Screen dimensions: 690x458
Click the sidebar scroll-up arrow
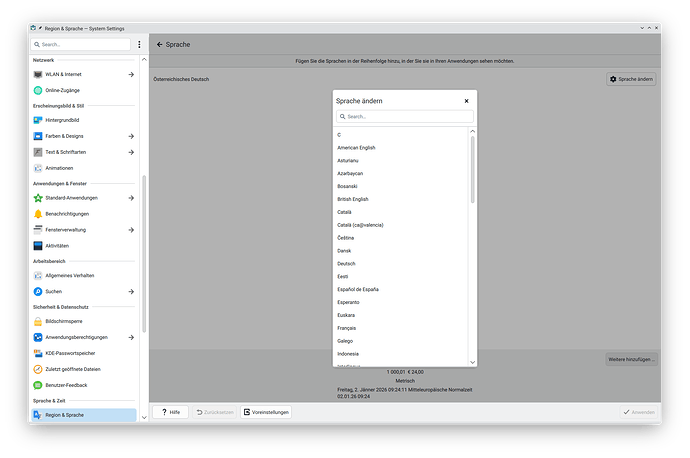click(144, 59)
